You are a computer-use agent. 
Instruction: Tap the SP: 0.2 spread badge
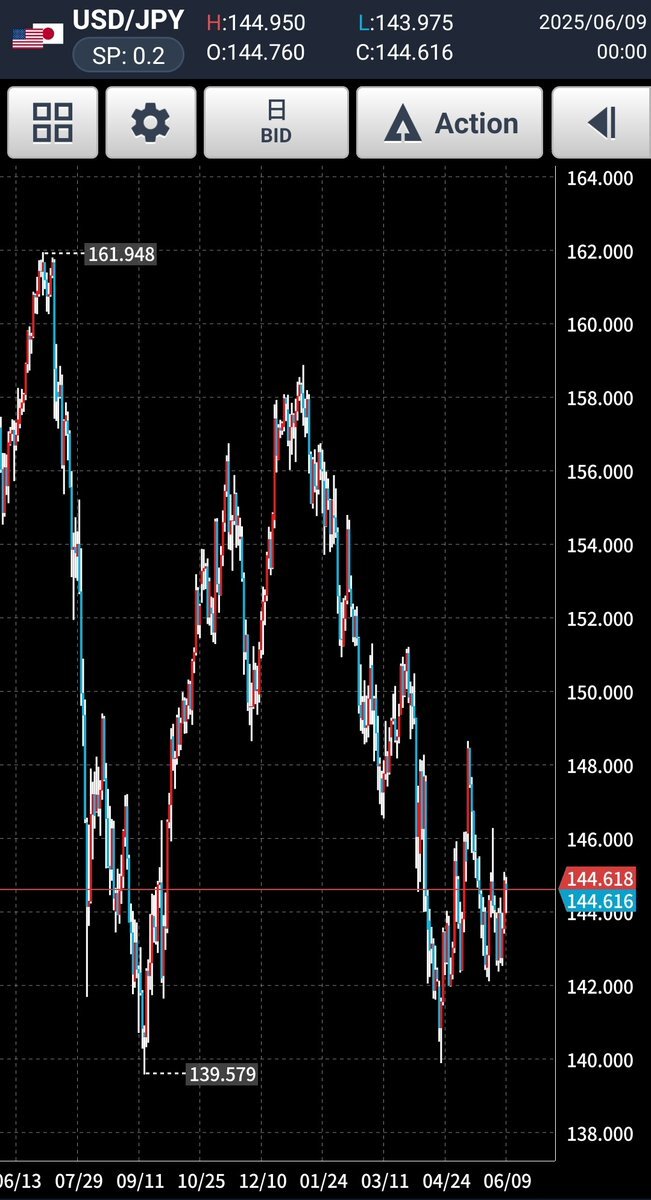coord(128,55)
